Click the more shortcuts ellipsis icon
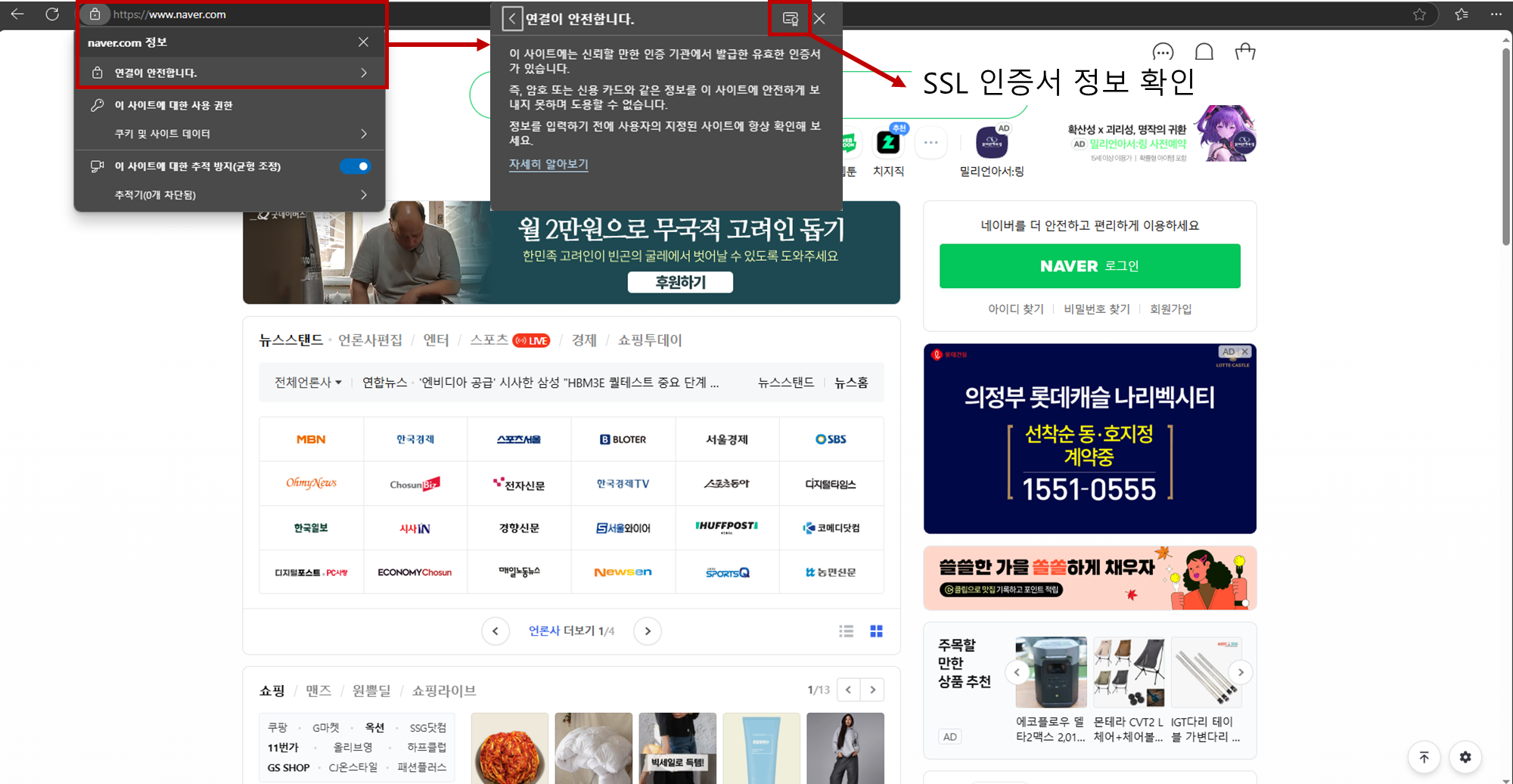Image resolution: width=1513 pixels, height=784 pixels. pyautogui.click(x=930, y=142)
